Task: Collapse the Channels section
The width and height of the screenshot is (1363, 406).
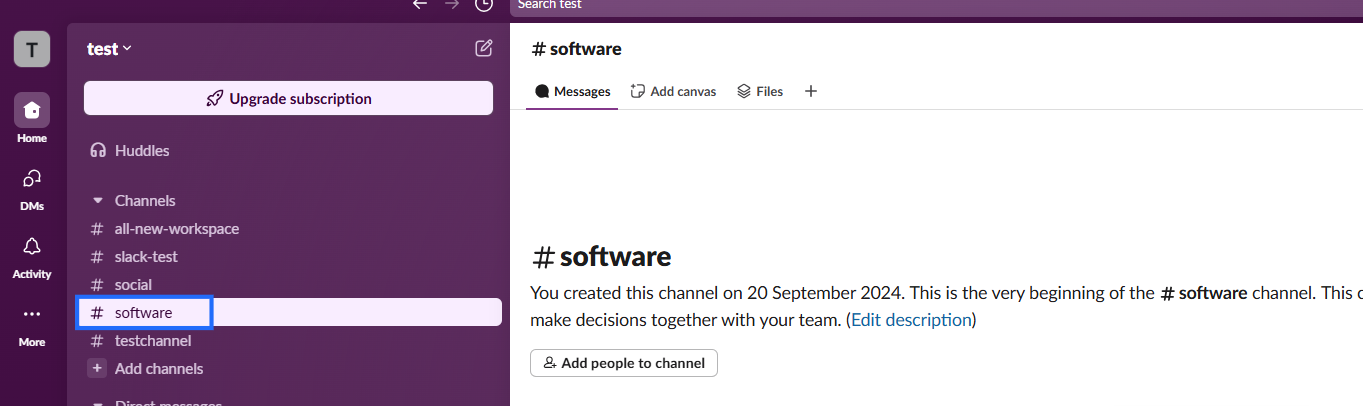Action: tap(97, 201)
